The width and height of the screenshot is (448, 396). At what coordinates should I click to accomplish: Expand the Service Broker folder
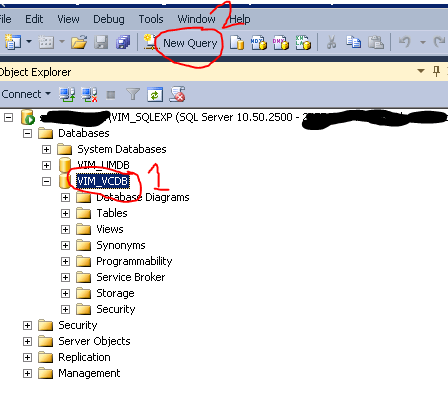tap(65, 277)
